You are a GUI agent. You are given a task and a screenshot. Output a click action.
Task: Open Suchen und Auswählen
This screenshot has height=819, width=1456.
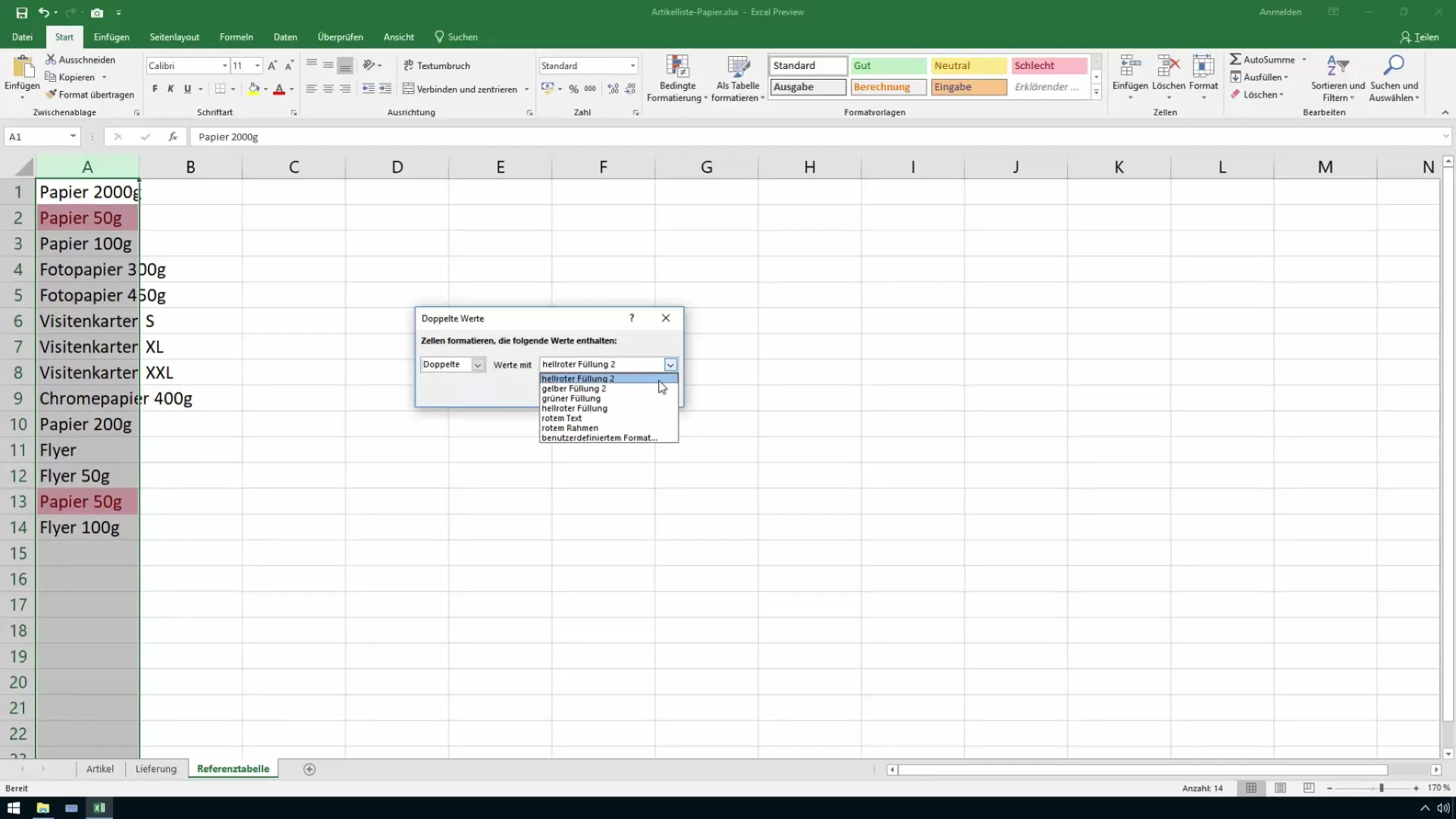pos(1394,79)
